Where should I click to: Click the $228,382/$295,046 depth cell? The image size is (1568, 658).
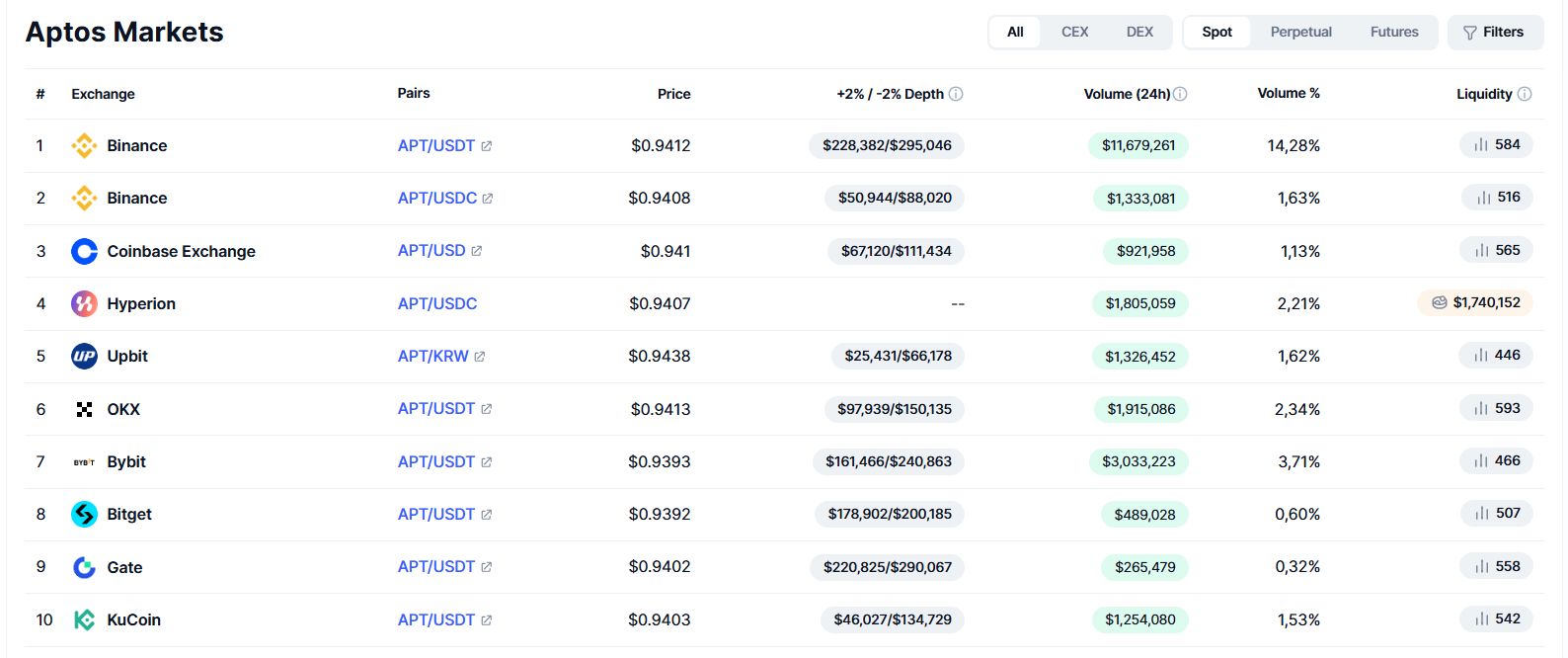tap(887, 145)
